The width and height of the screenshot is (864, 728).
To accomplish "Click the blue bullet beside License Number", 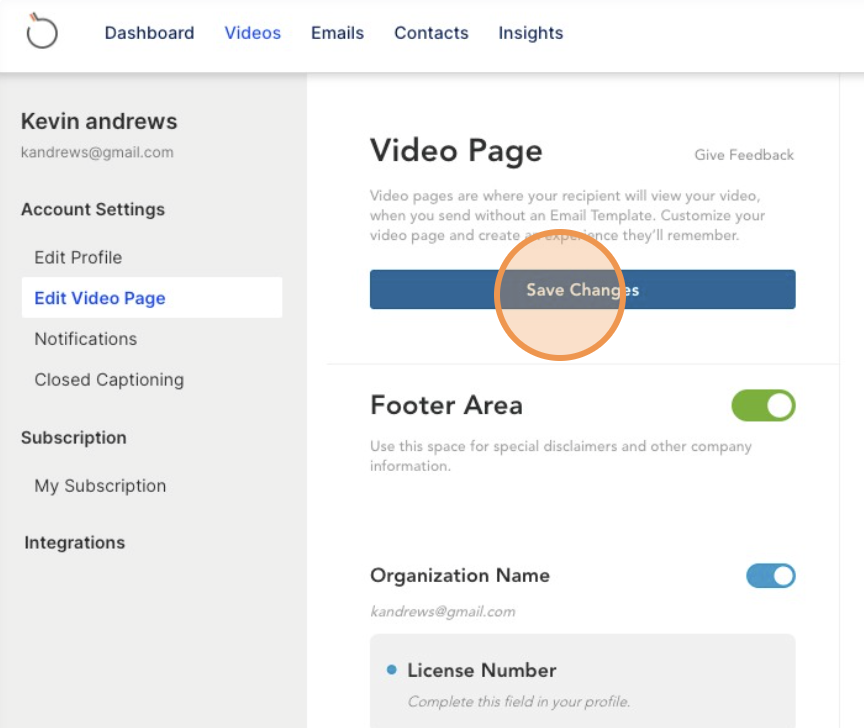I will 392,670.
